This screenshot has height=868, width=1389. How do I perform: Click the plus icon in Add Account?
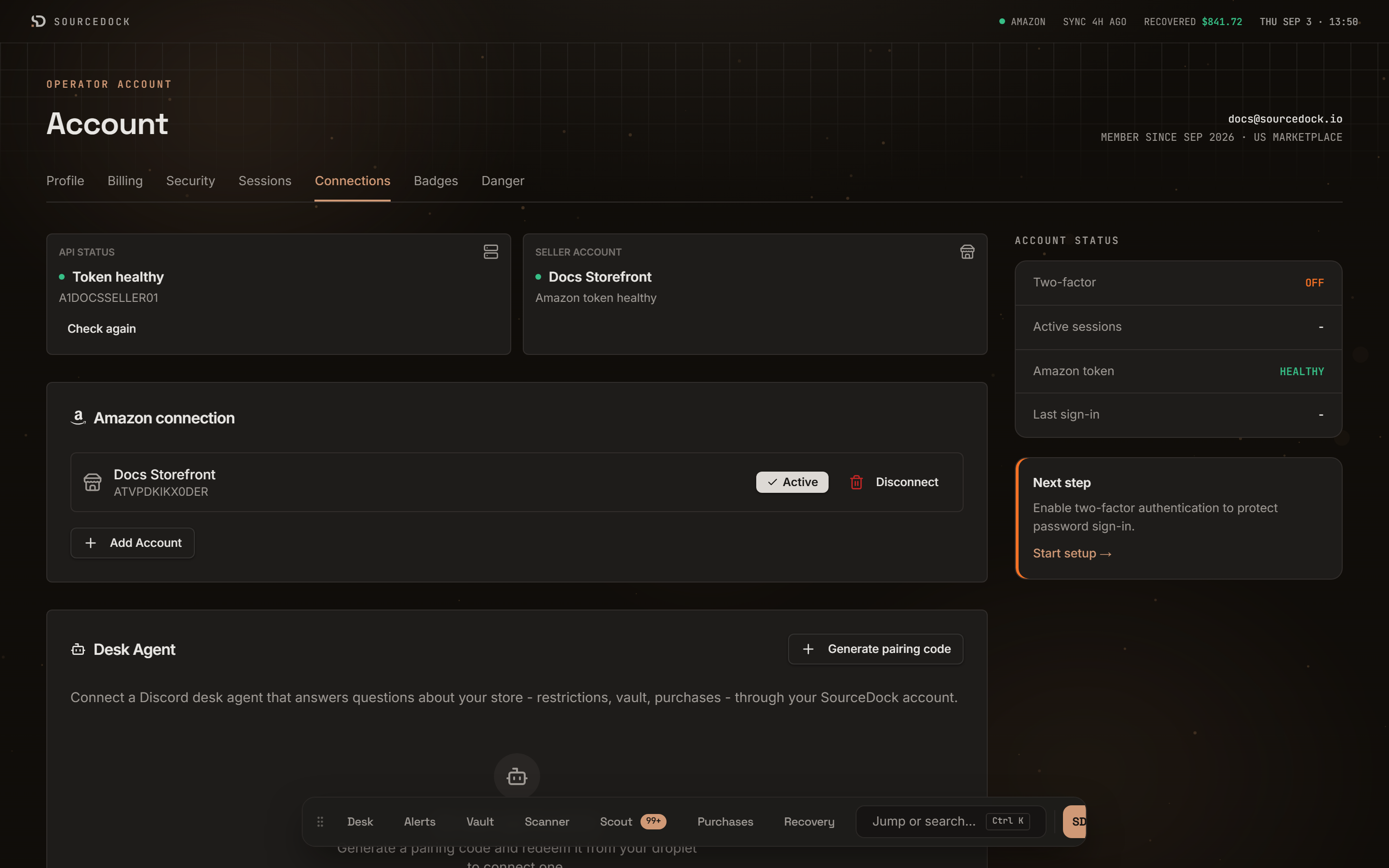91,542
